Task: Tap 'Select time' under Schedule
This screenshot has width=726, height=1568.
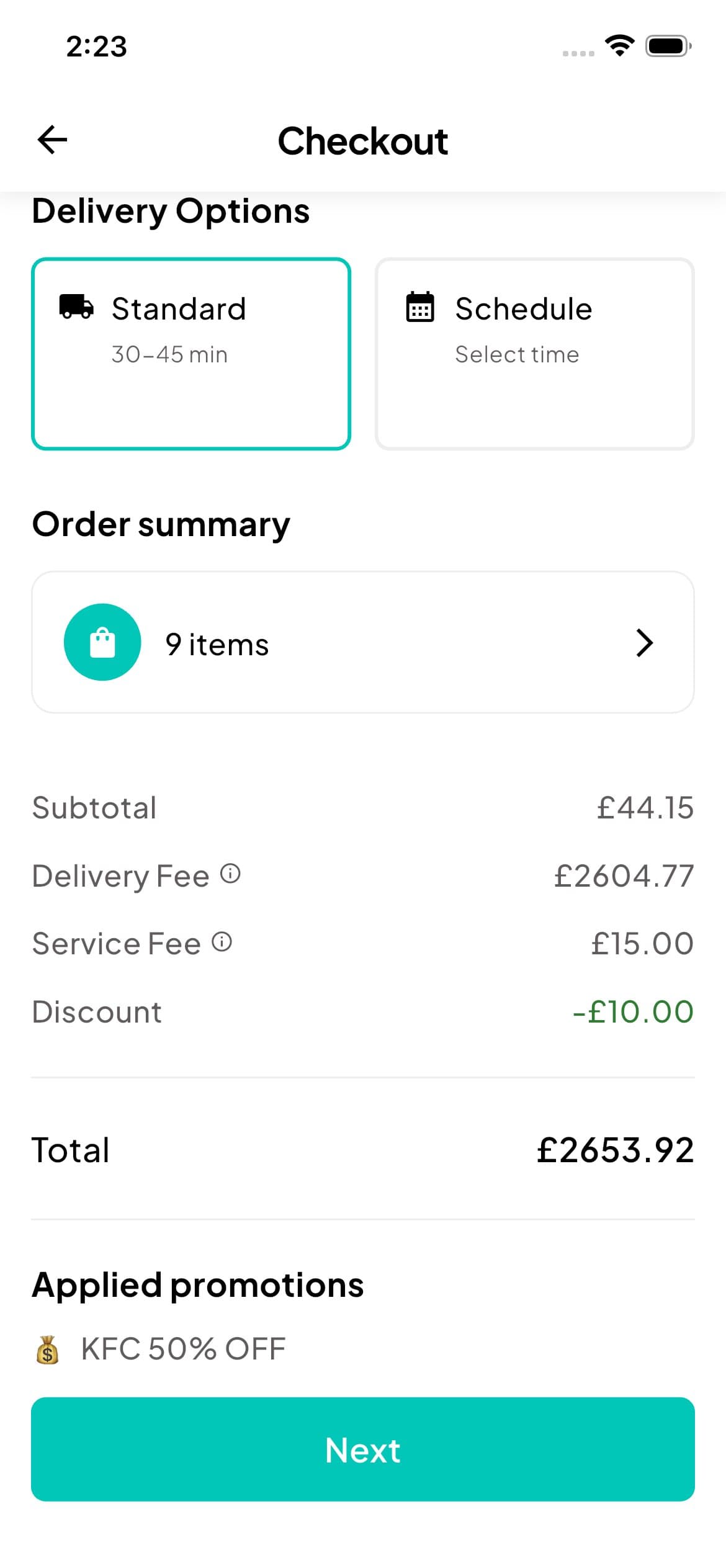Action: point(517,355)
